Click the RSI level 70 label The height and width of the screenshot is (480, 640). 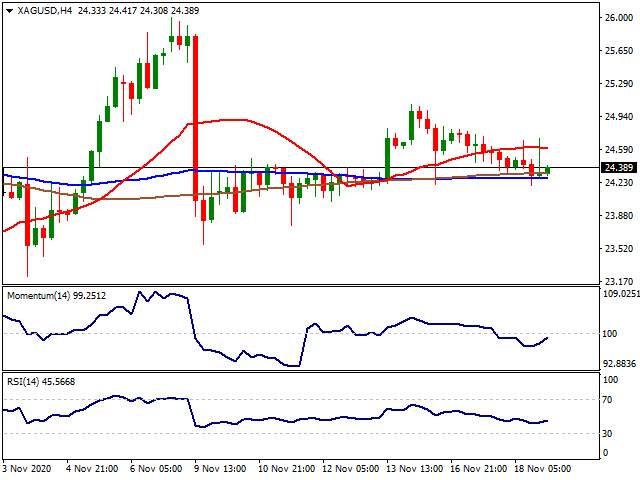608,400
